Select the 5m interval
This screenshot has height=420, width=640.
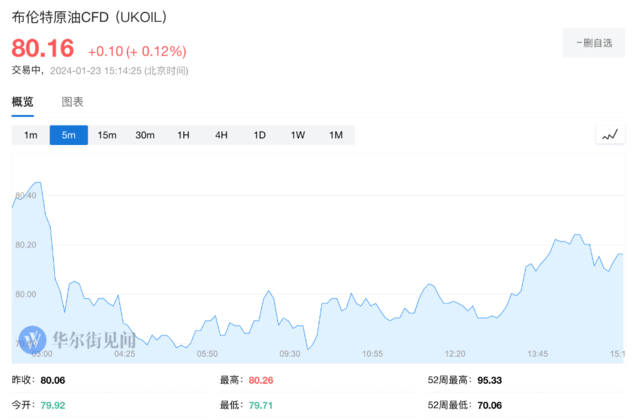(x=69, y=135)
